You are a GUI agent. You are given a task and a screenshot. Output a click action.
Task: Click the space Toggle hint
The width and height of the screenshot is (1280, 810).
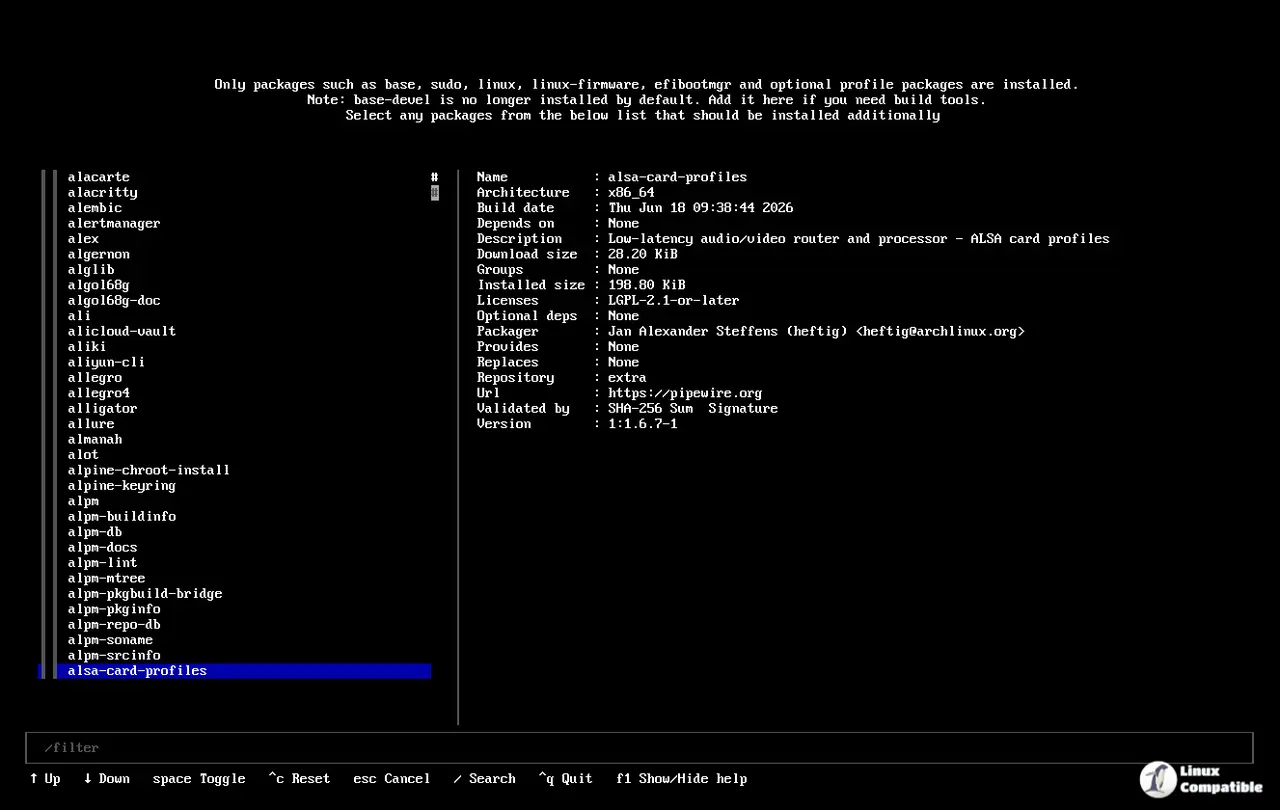point(199,779)
